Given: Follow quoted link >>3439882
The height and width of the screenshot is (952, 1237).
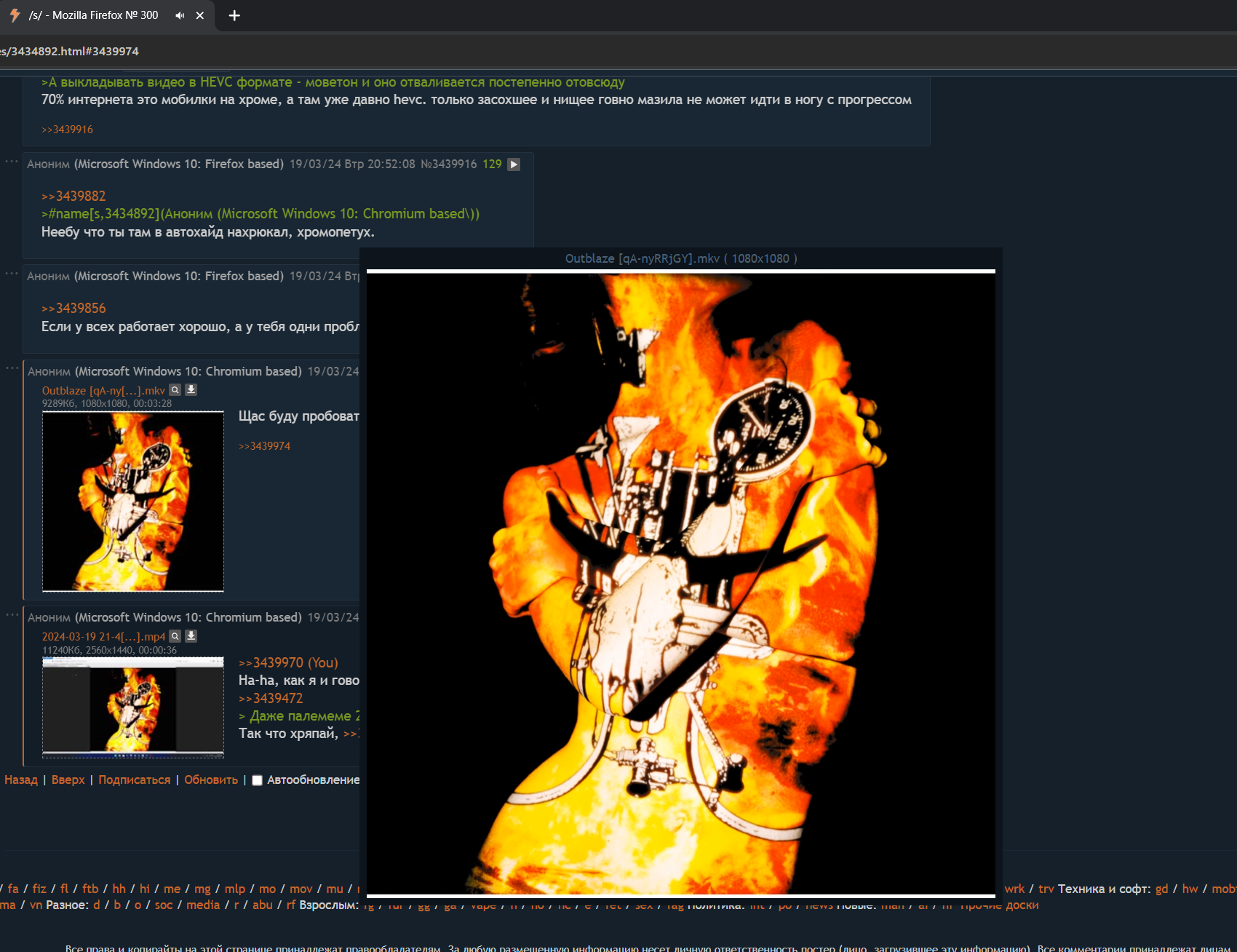Looking at the screenshot, I should pyautogui.click(x=73, y=196).
